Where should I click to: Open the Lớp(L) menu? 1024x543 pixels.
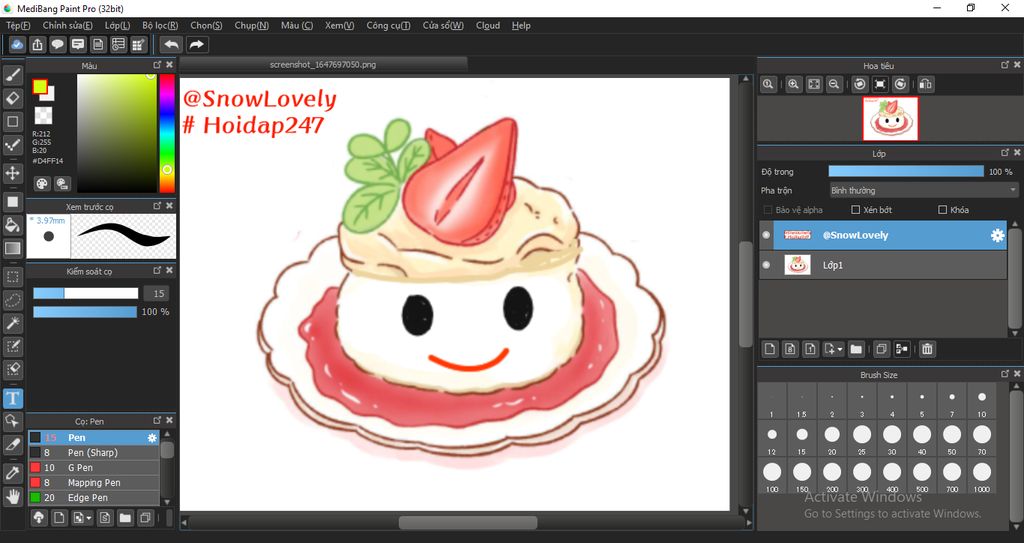pos(118,25)
